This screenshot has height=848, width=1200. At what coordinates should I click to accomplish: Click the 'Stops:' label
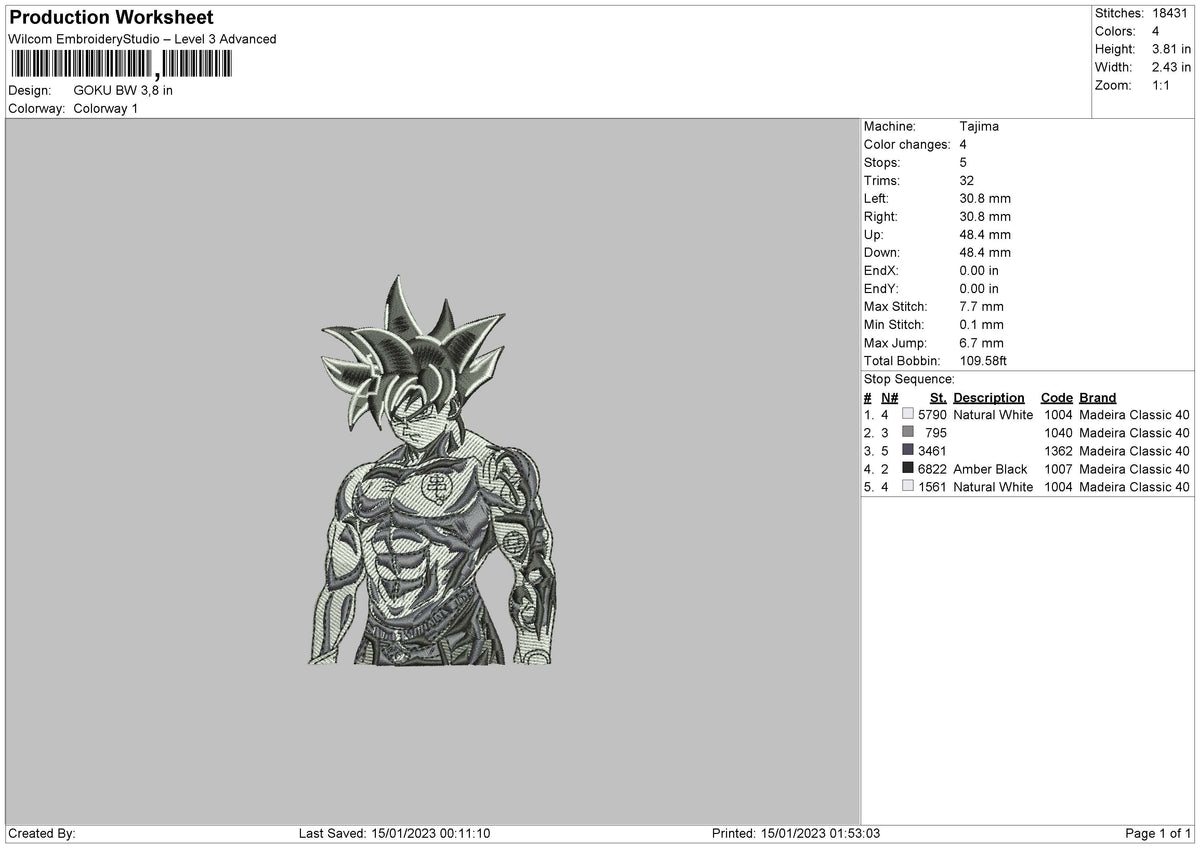(882, 163)
